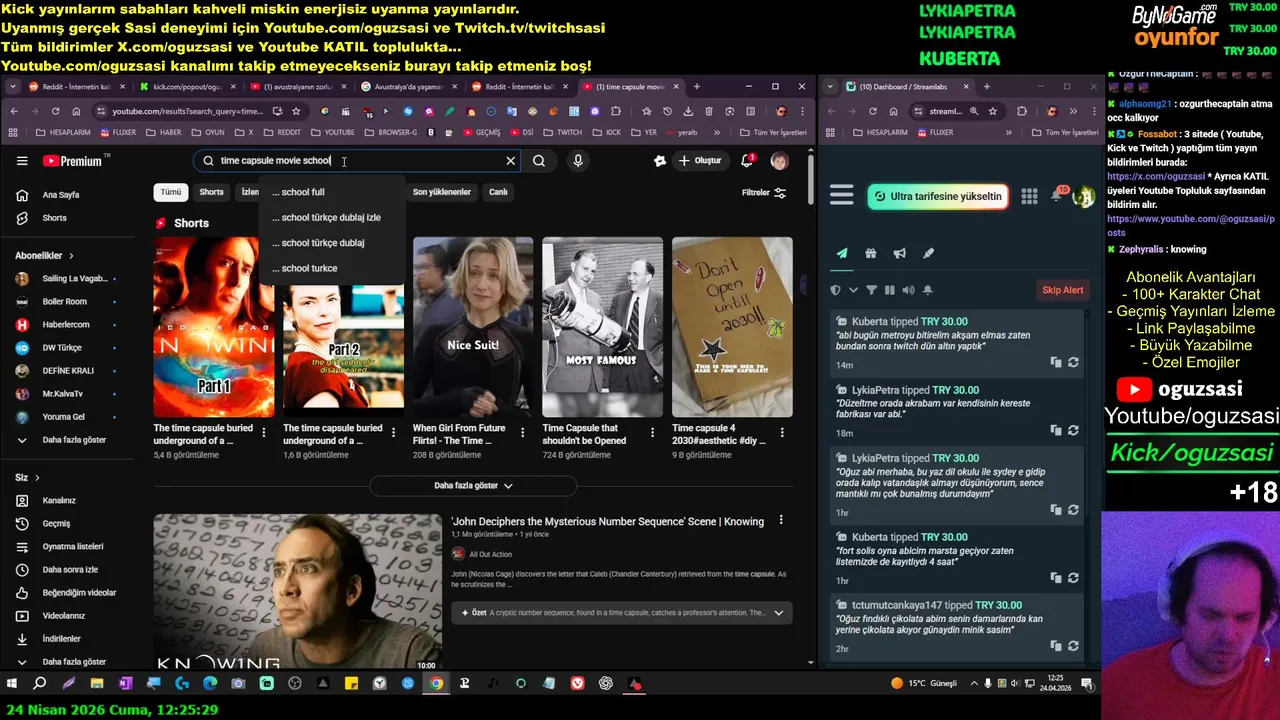Click inside the YouTube search field
Image resolution: width=1280 pixels, height=720 pixels.
[358, 161]
